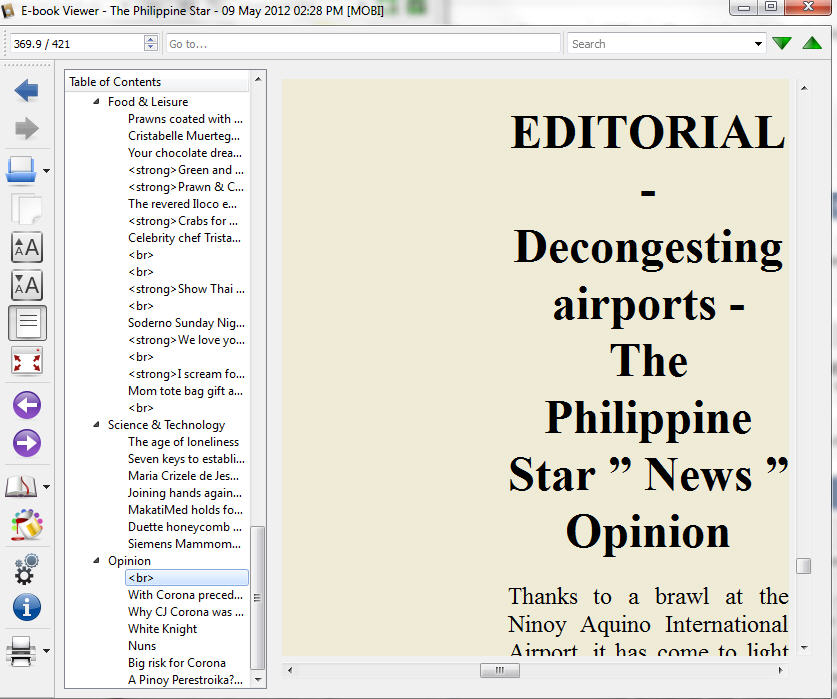
Task: Go to the next page
Action: (x=26, y=443)
